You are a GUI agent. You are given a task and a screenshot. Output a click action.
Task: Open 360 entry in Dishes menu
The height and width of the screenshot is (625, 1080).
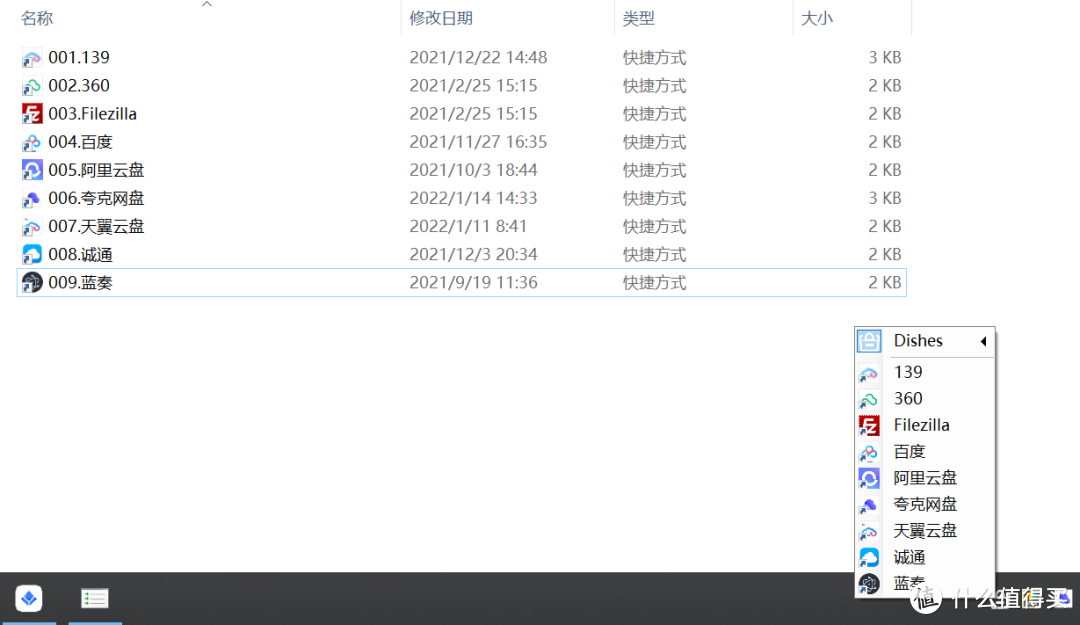(x=908, y=398)
